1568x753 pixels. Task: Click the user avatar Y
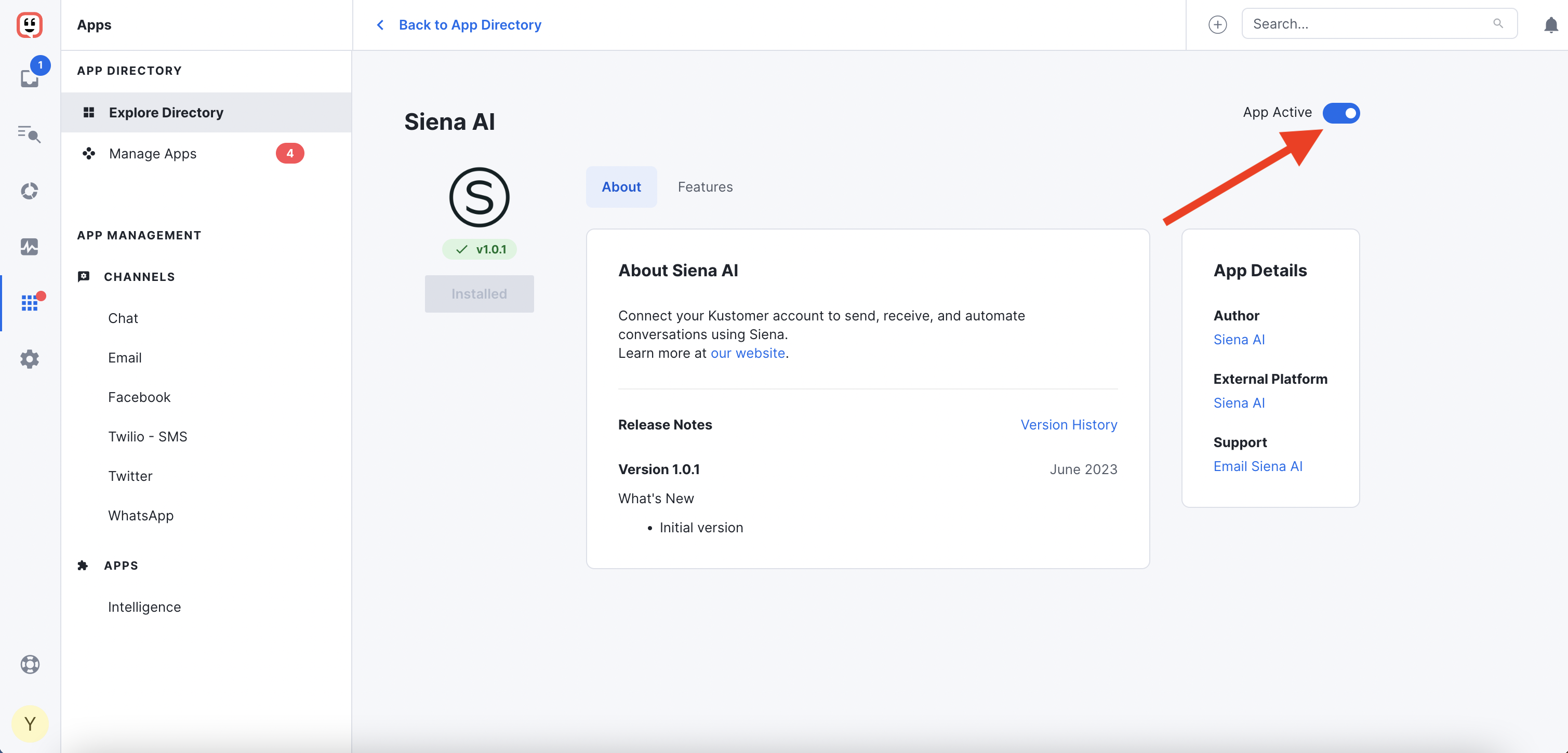[x=29, y=723]
